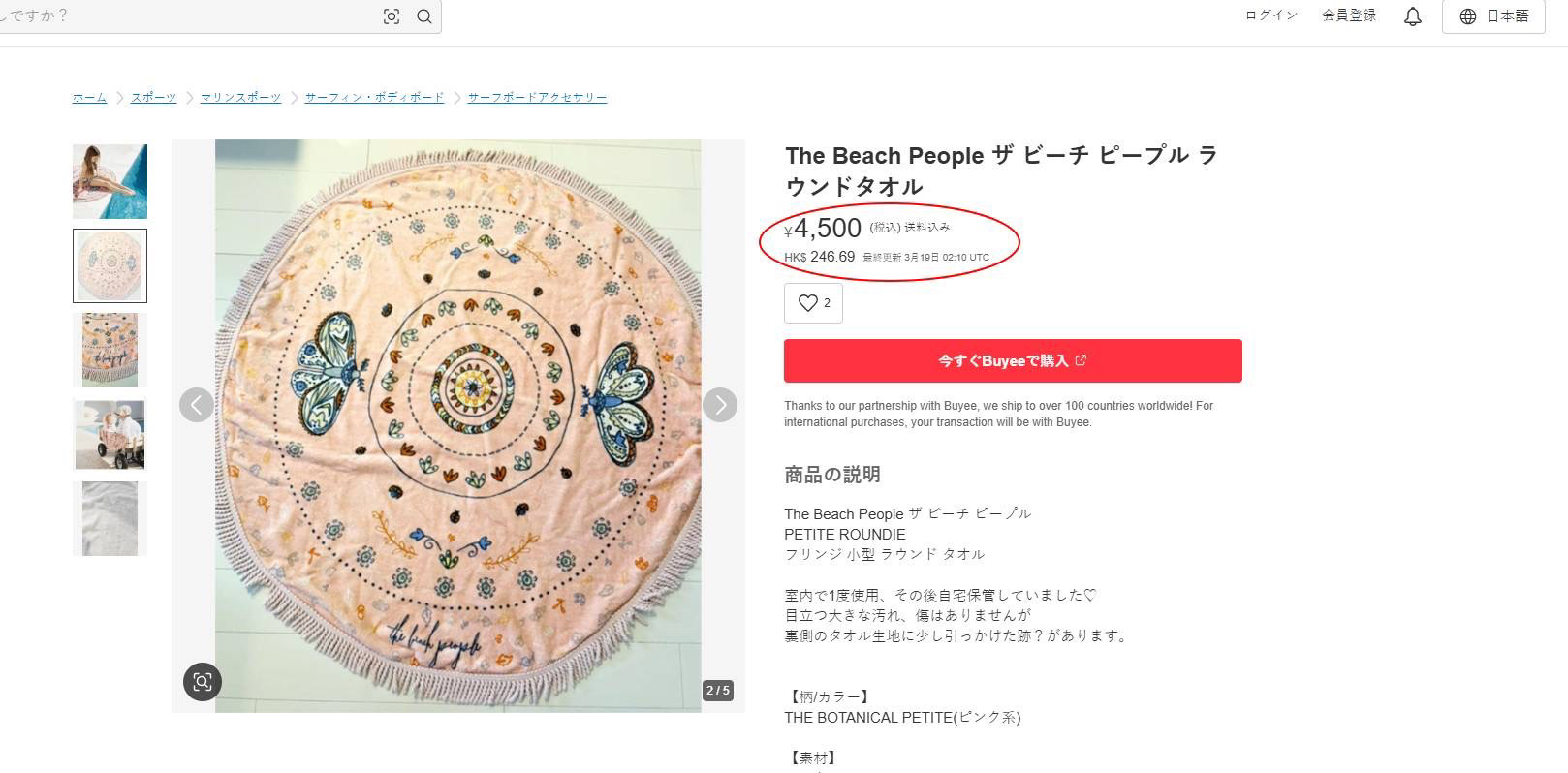Open the notifications bell icon

[x=1413, y=16]
